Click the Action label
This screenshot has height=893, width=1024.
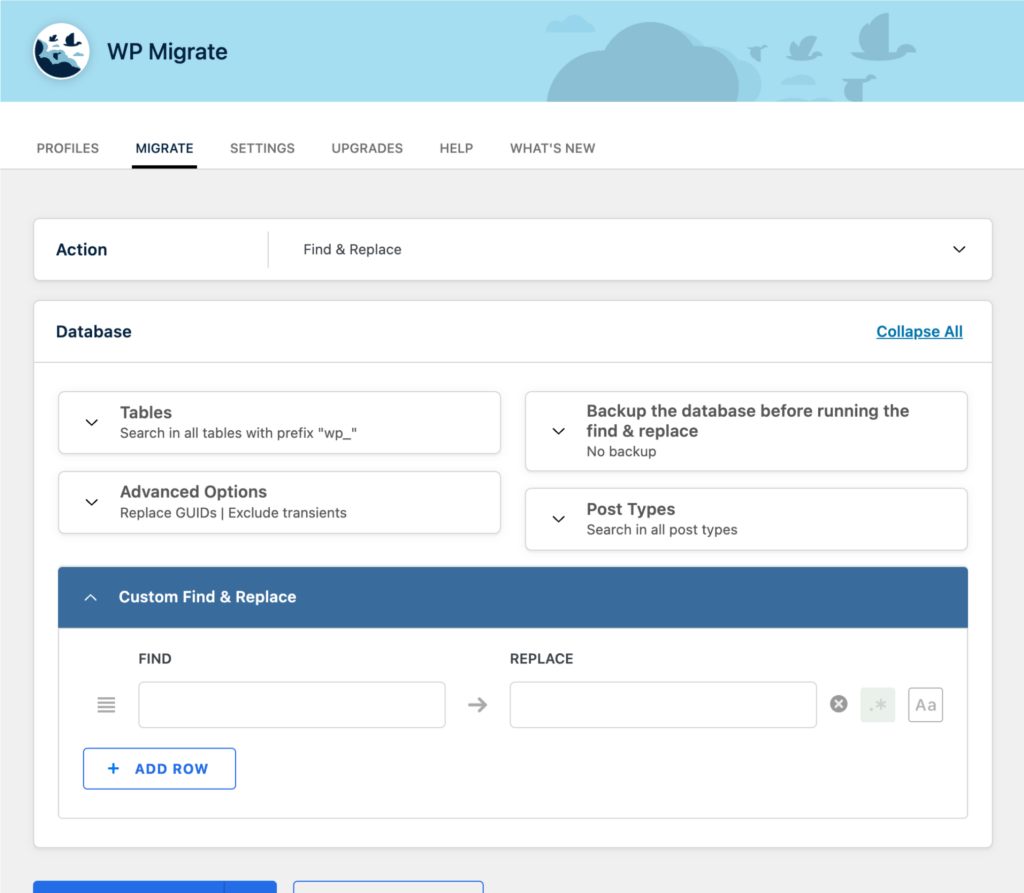tap(82, 250)
